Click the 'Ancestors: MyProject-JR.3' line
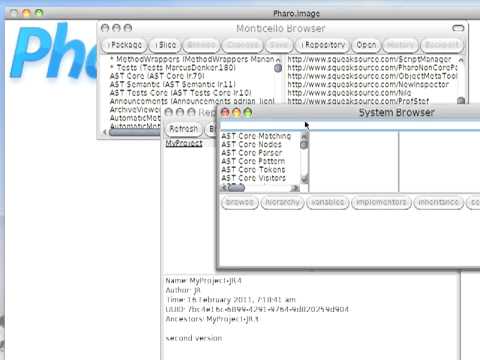 point(212,319)
